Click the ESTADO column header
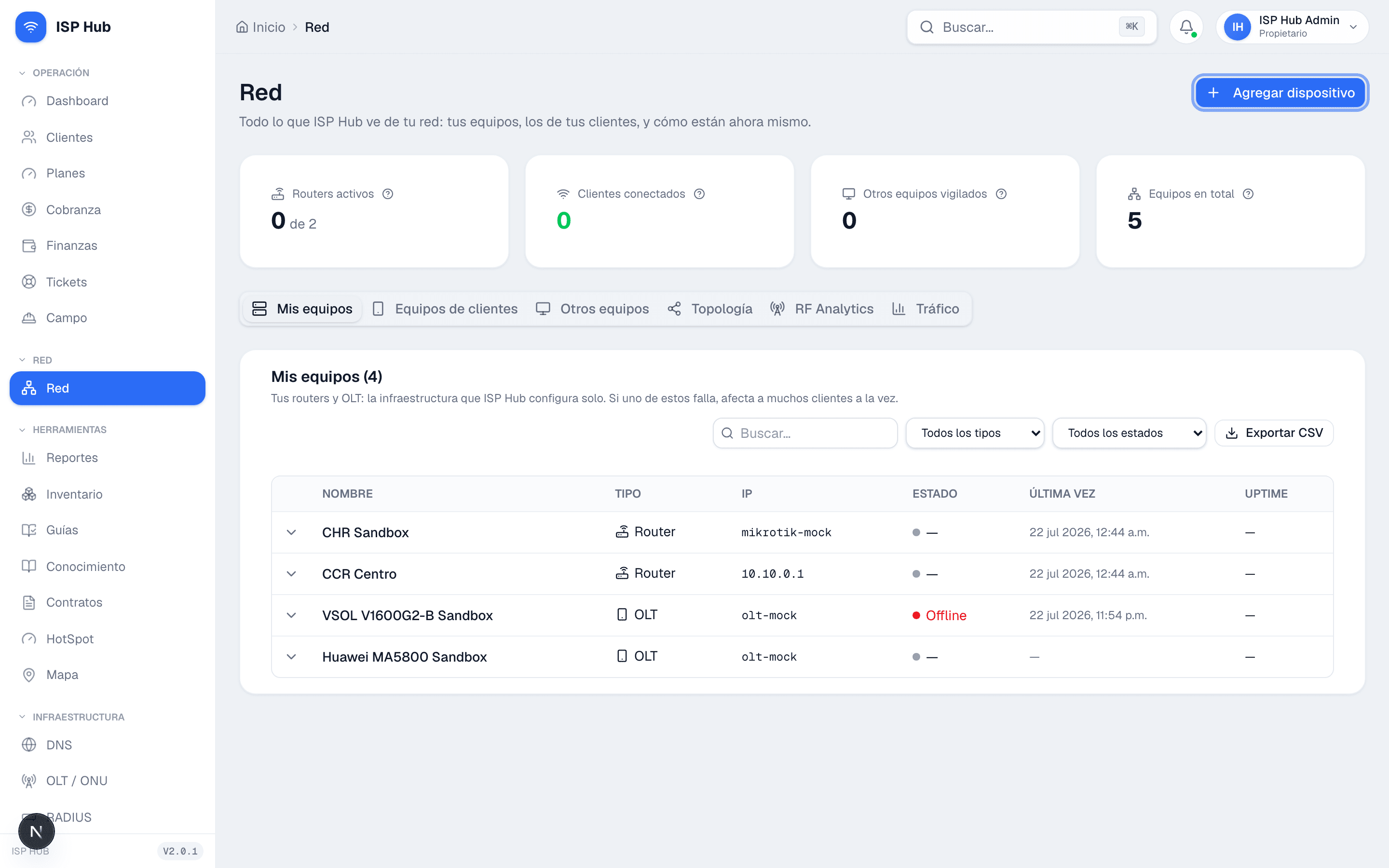Image resolution: width=1389 pixels, height=868 pixels. 934,494
